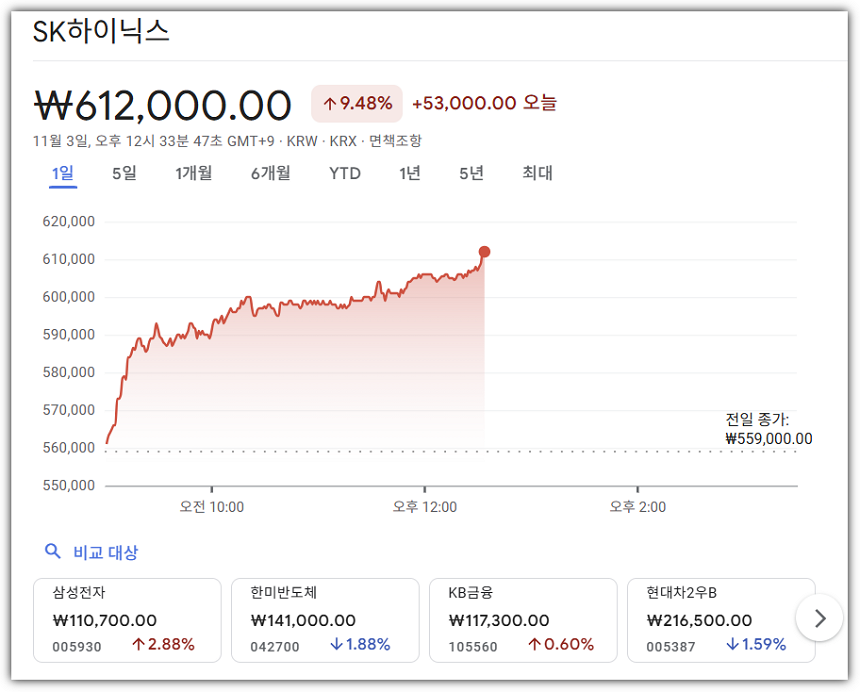Open the 6개월 range option
Image resolution: width=860 pixels, height=692 pixels.
pos(270,173)
